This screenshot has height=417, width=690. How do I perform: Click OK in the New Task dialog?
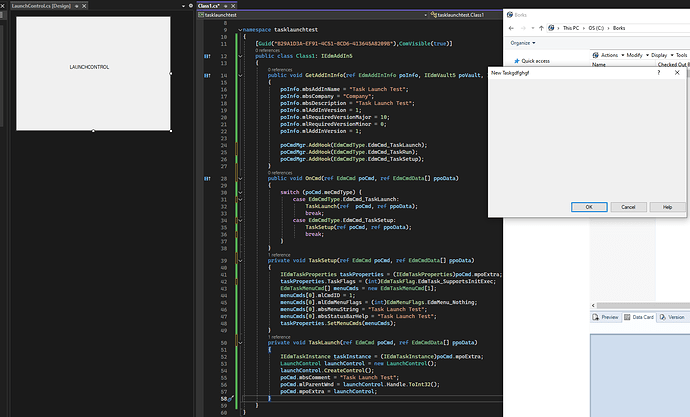[x=589, y=207]
